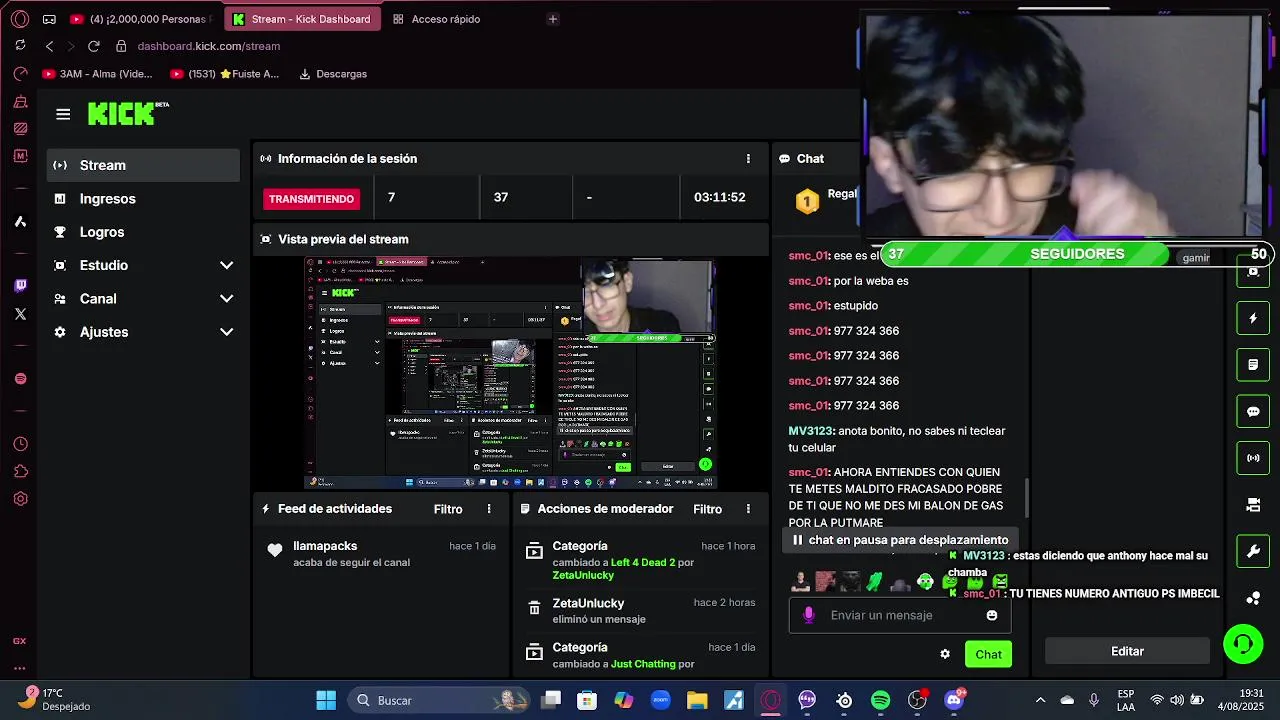Click purple microphone icon in message box
This screenshot has height=720, width=1280.
[809, 615]
